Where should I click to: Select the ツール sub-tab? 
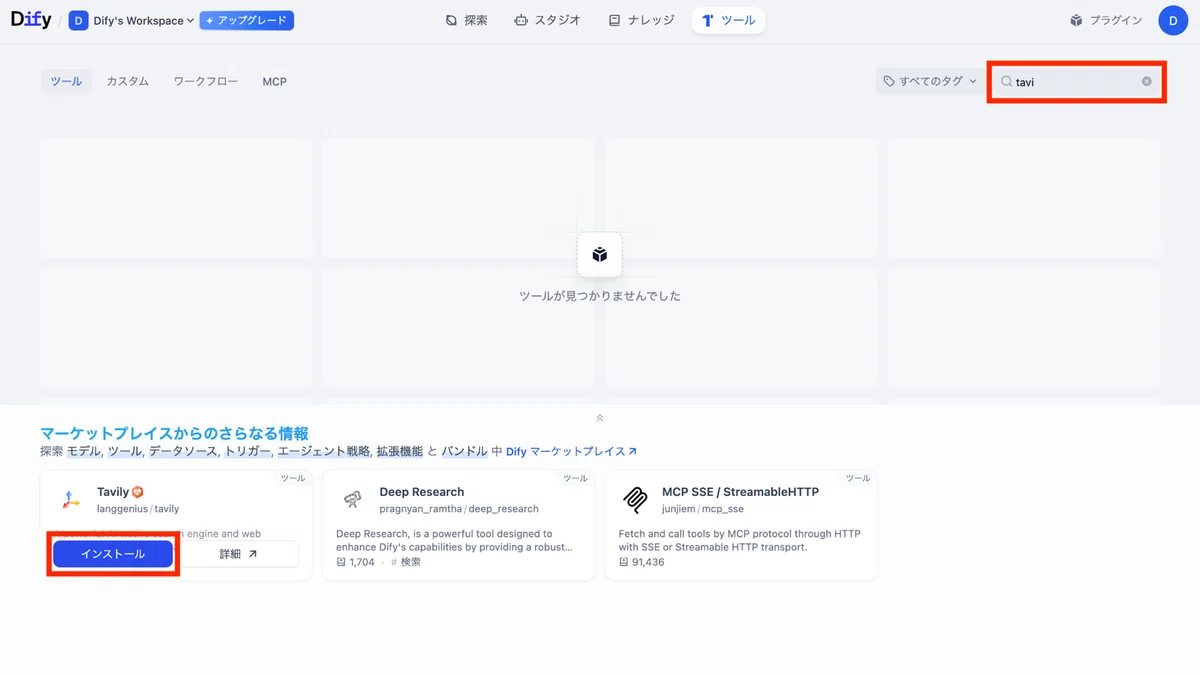[66, 81]
